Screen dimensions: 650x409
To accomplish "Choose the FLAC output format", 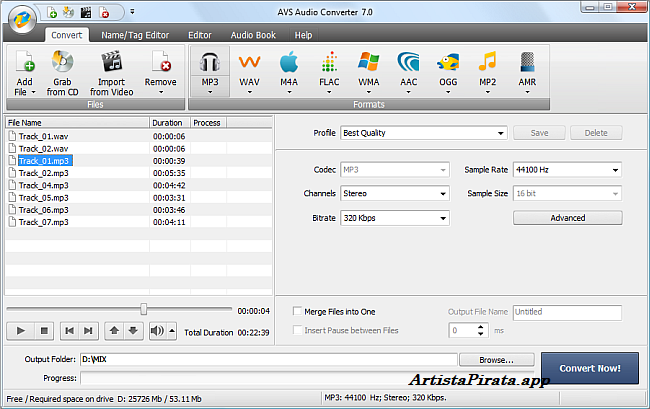I will click(329, 63).
